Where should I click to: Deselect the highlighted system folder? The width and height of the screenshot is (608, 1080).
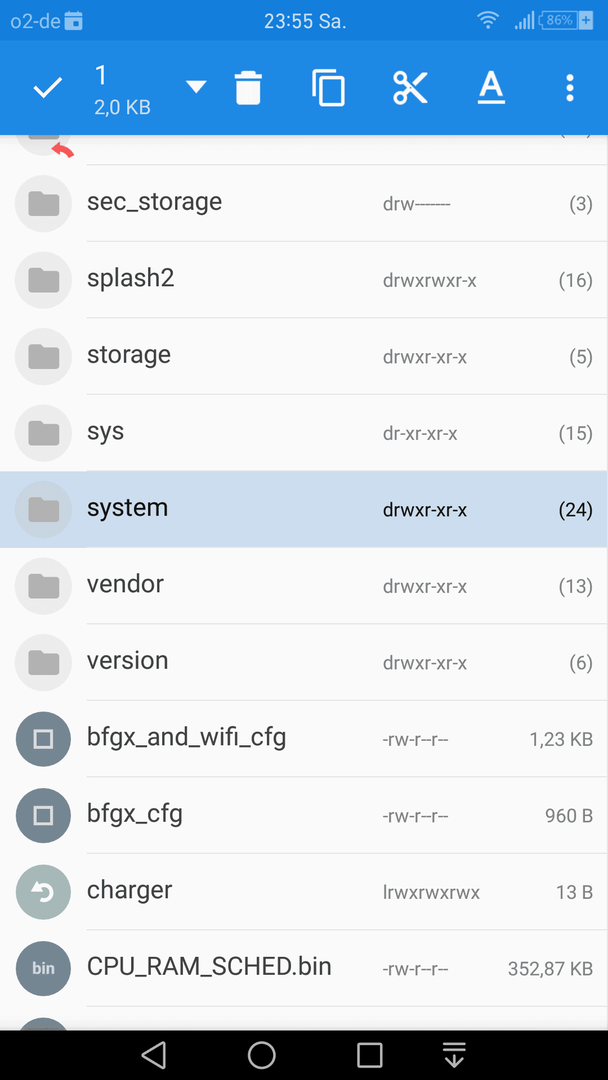(x=304, y=510)
